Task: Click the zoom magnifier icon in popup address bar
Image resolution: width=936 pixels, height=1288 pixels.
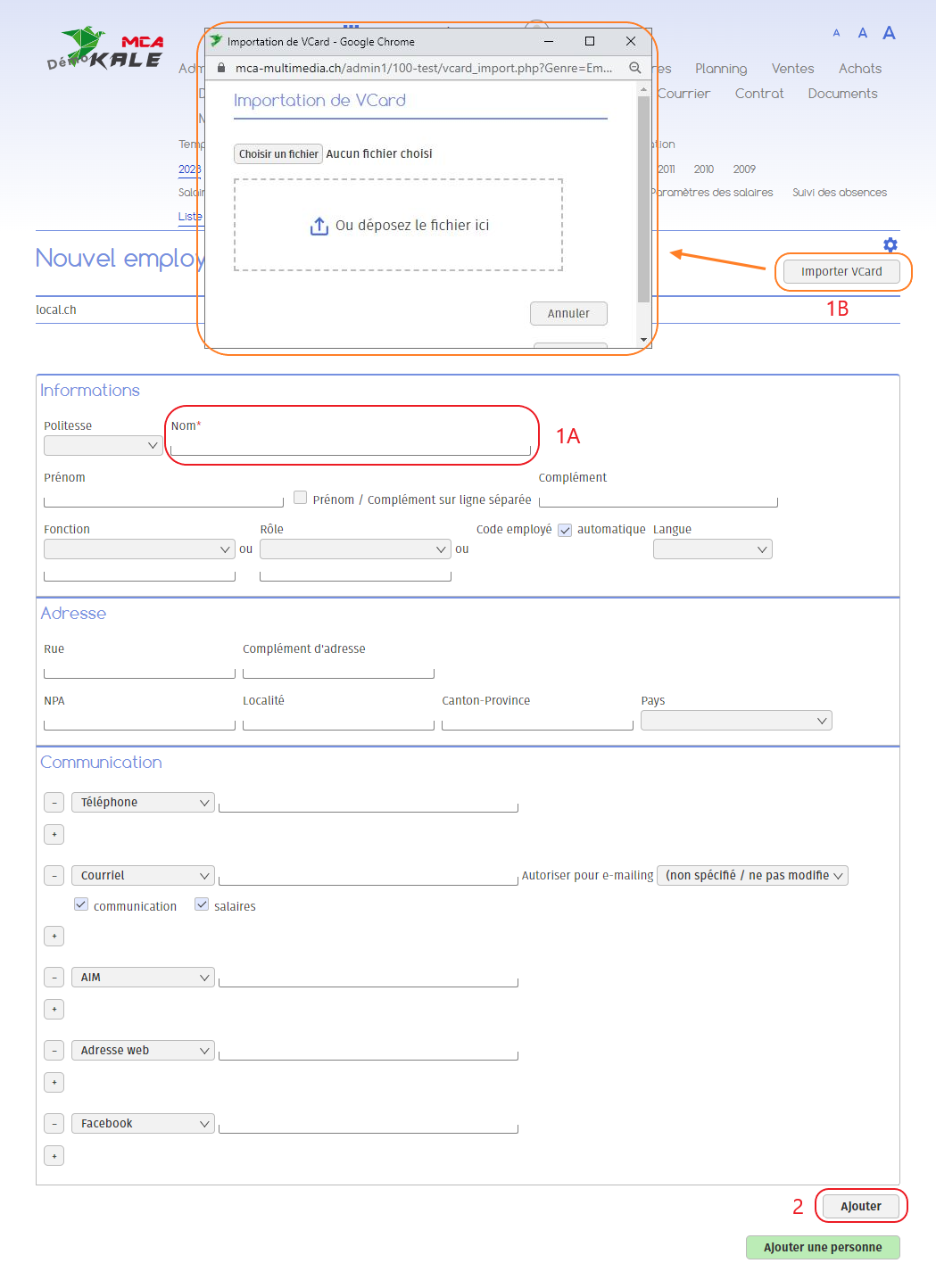Action: 634,68
